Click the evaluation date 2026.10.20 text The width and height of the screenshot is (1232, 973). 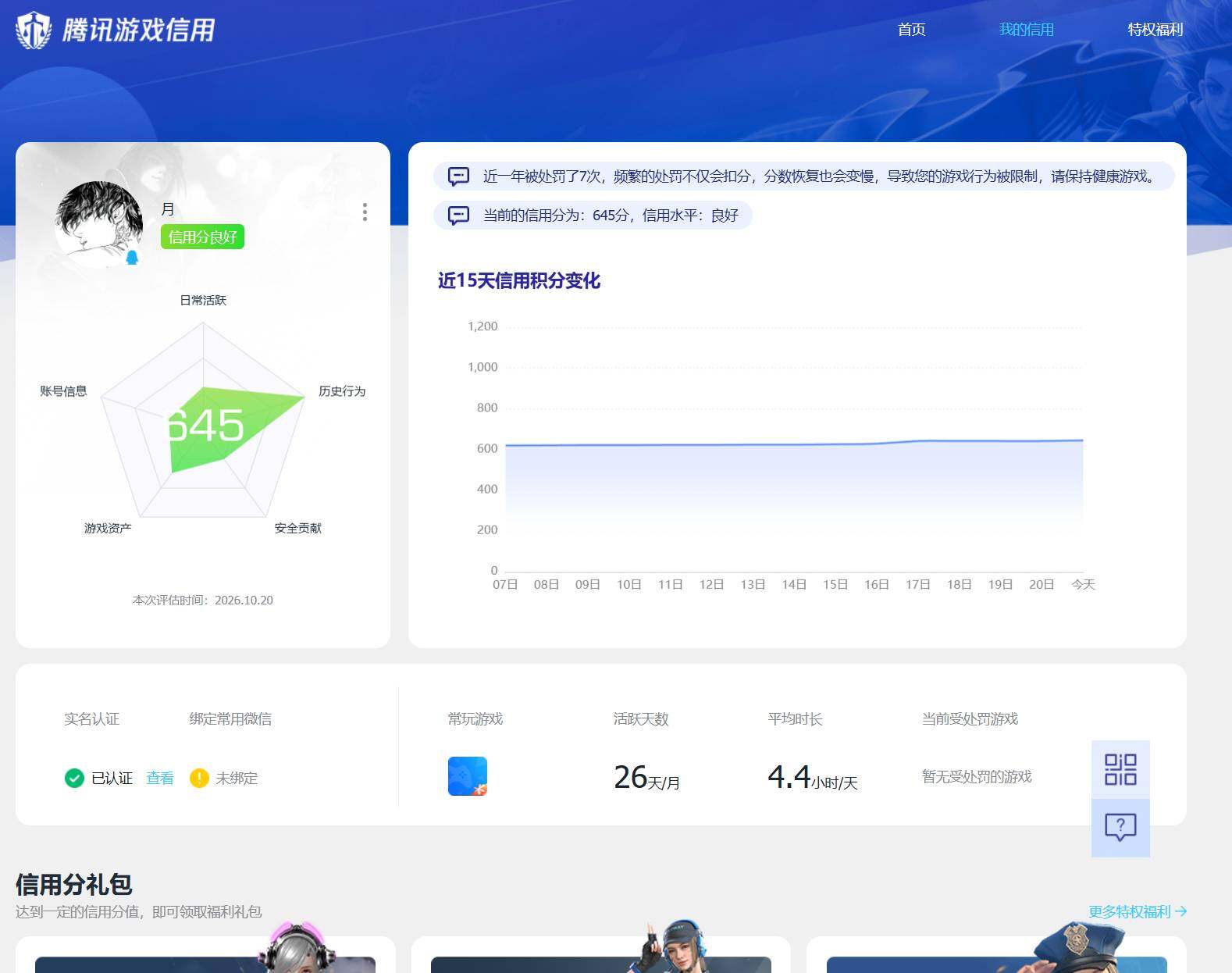tap(244, 600)
